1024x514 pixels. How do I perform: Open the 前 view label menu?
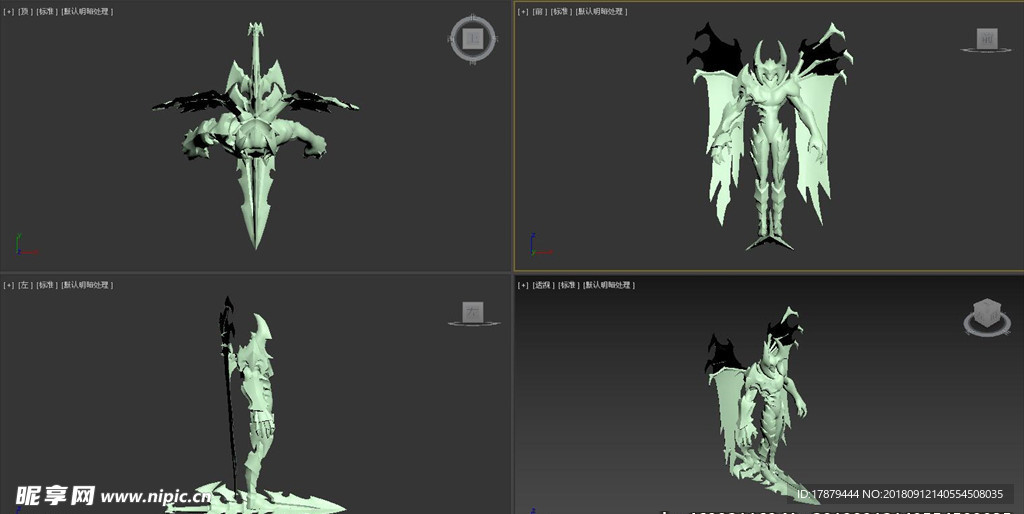click(x=540, y=12)
